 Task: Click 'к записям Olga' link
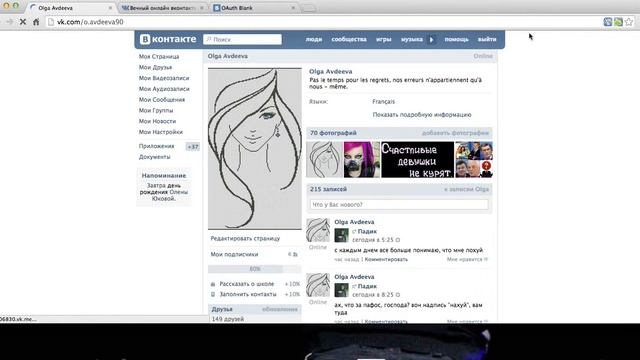coord(467,189)
